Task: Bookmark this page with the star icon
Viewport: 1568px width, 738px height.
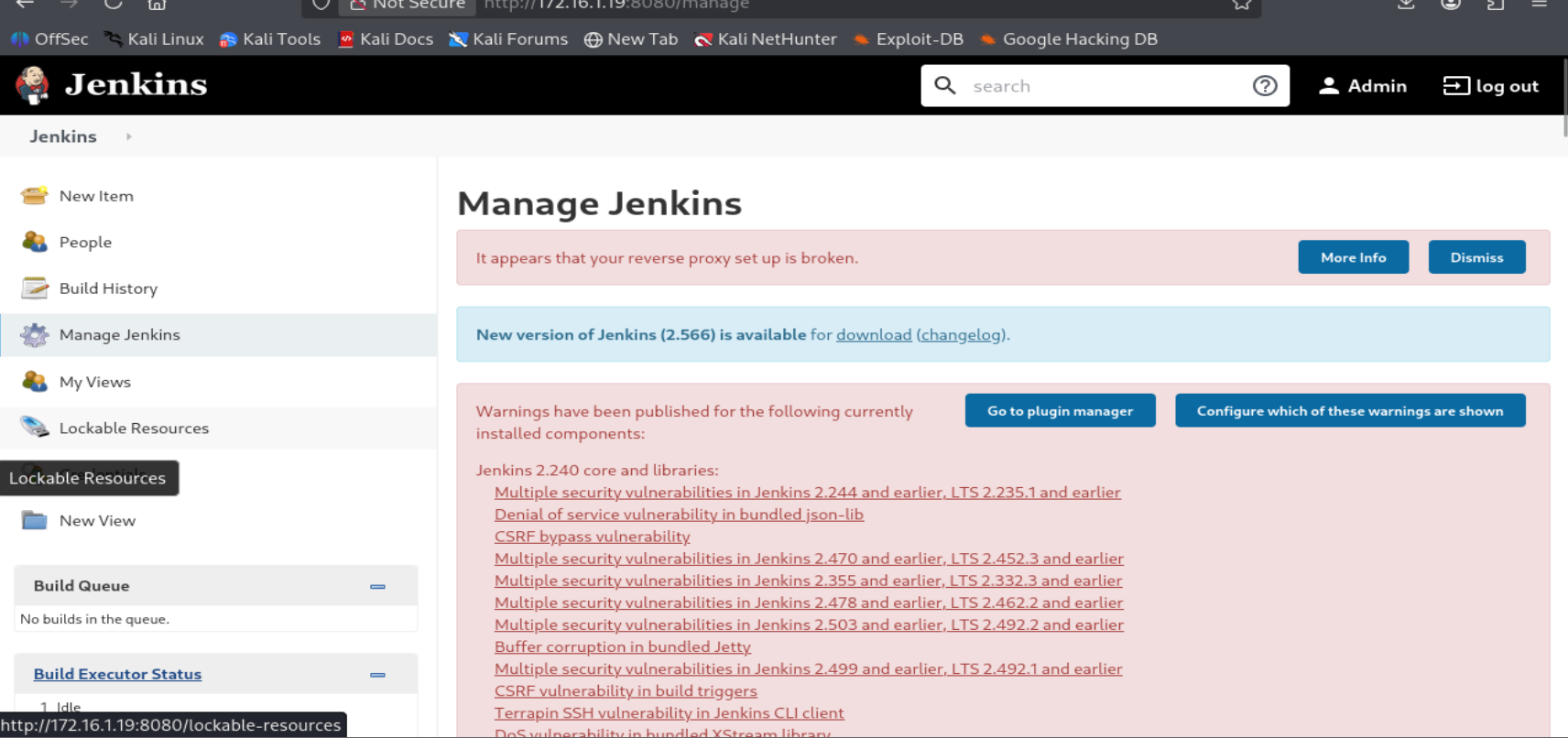Action: click(1241, 5)
